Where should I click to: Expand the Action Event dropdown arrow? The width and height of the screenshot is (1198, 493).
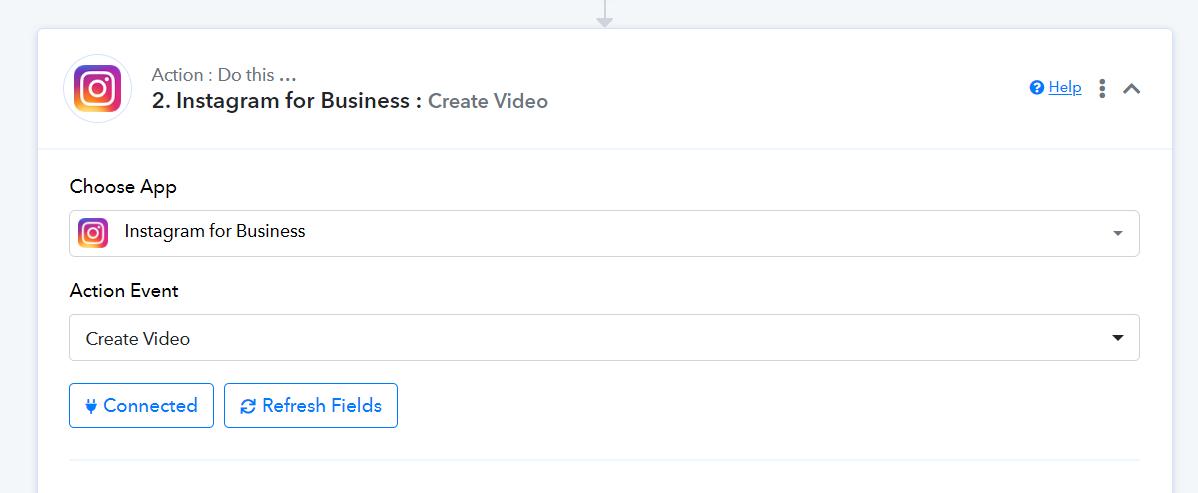coord(1118,337)
